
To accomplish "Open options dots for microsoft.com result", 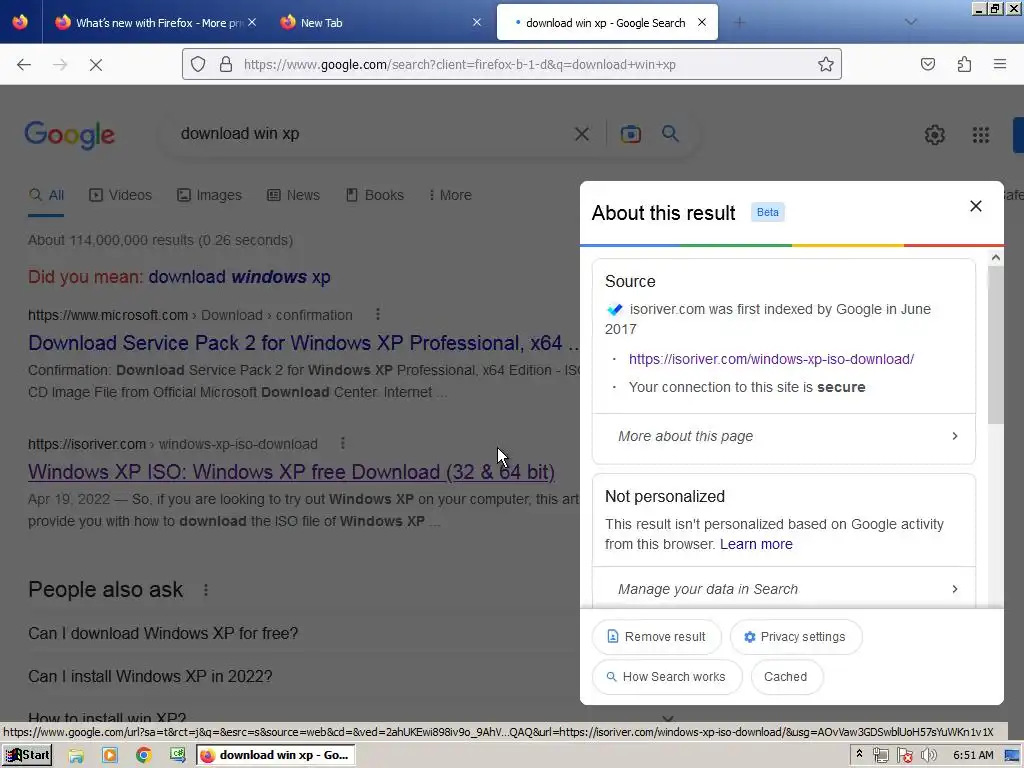I will (x=377, y=314).
